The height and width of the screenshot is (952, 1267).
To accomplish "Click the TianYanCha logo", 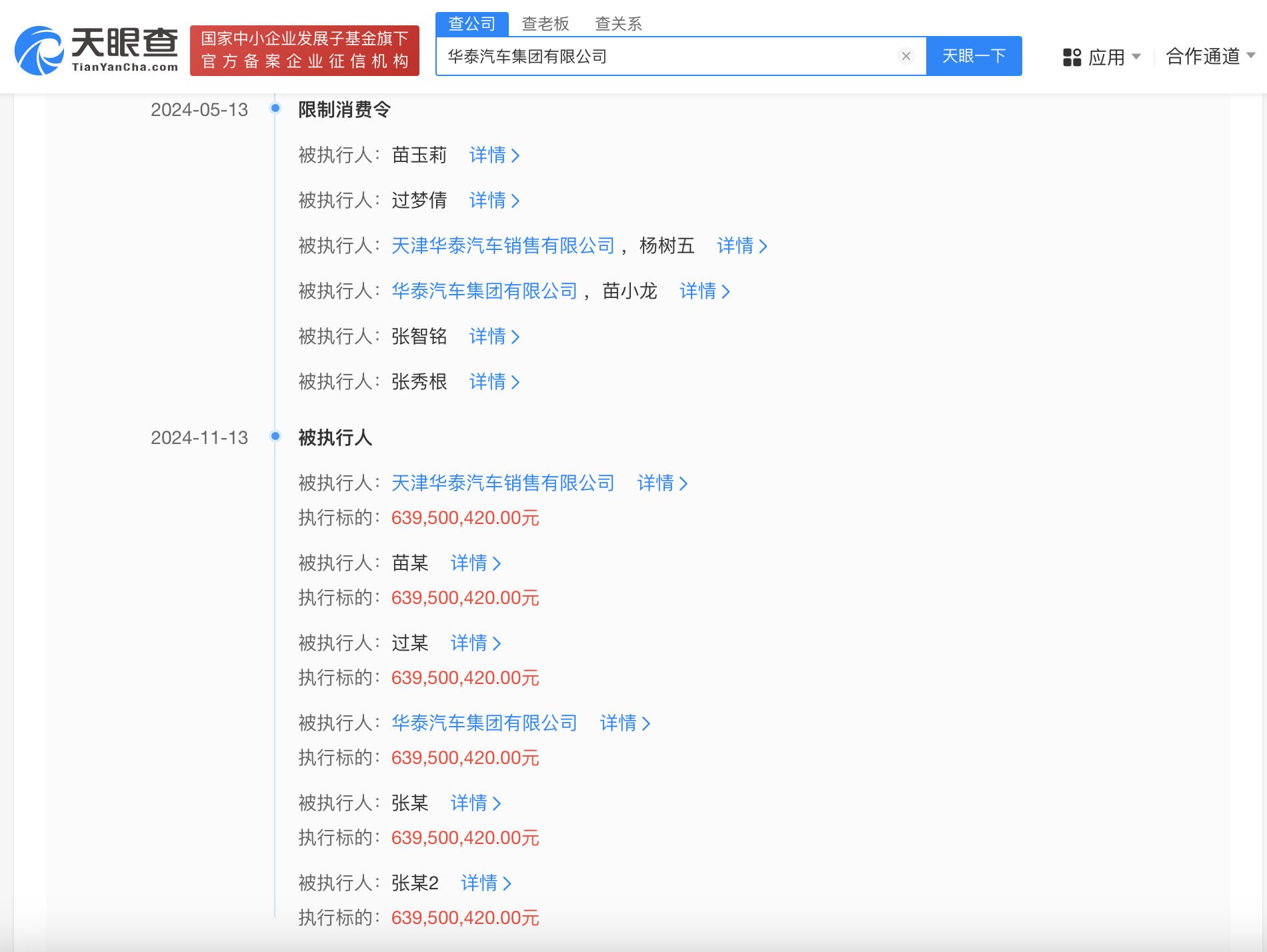I will pyautogui.click(x=97, y=51).
